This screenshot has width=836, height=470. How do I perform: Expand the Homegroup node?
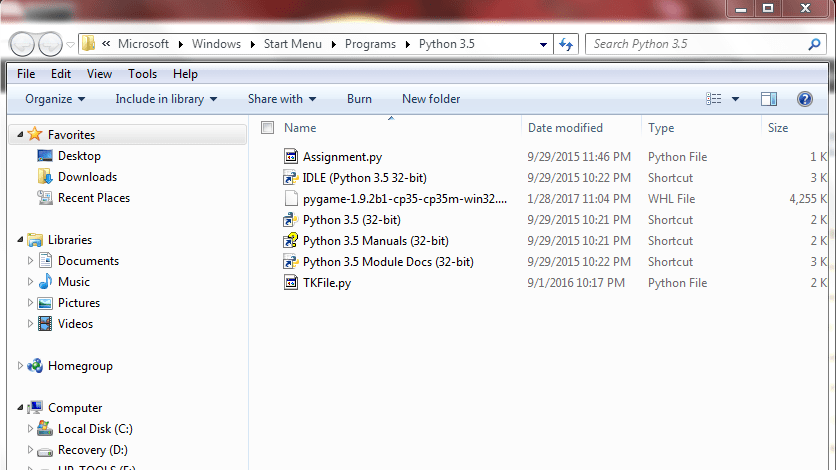tap(20, 366)
